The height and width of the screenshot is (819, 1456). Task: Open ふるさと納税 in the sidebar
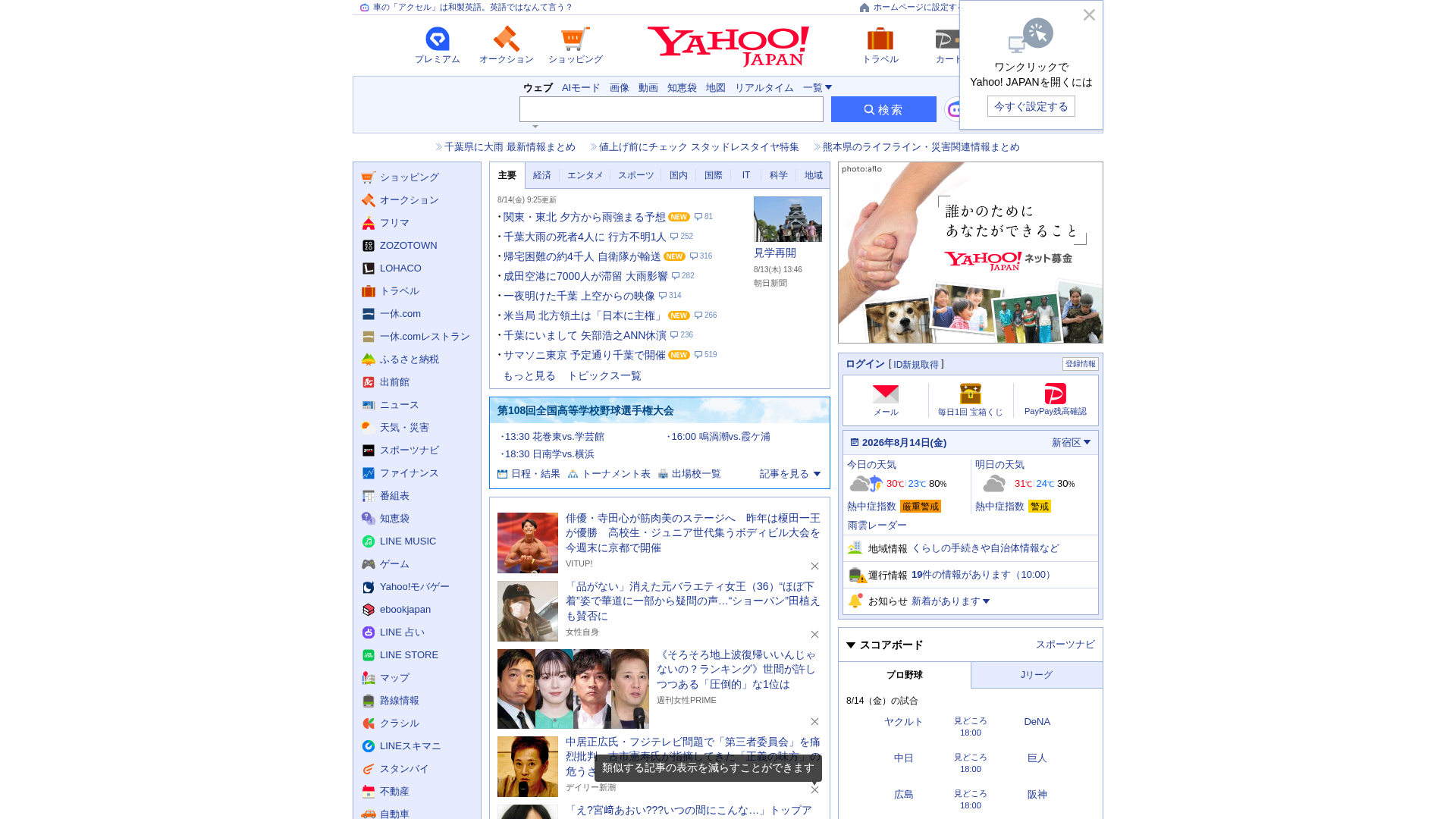coord(409,359)
